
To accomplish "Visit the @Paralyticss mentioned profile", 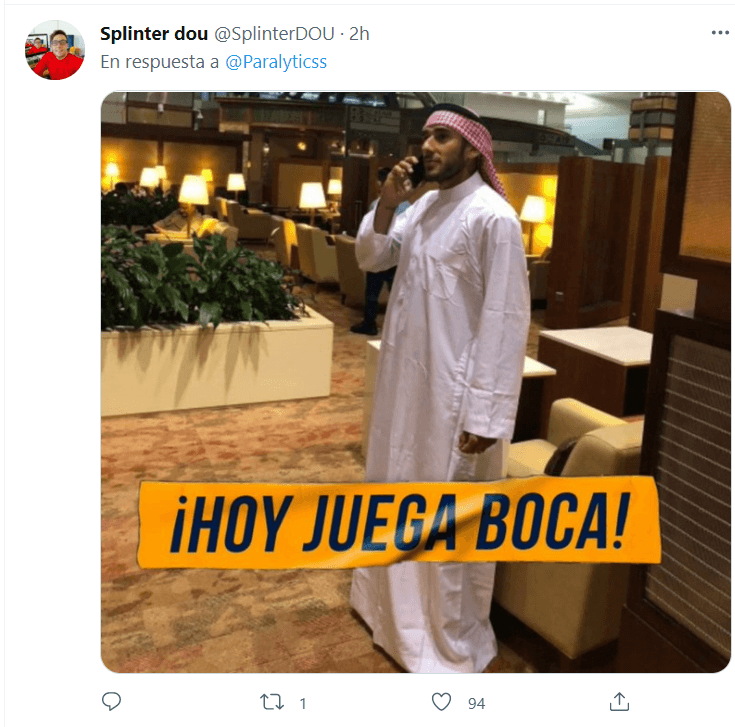I will 276,62.
